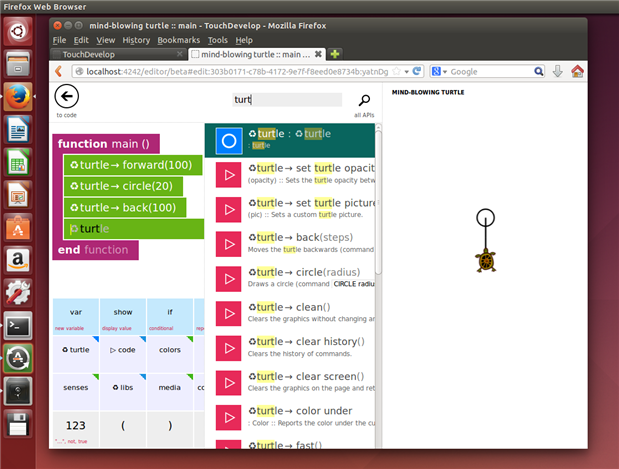Open Amazon from the launcher
The width and height of the screenshot is (619, 469).
click(18, 260)
